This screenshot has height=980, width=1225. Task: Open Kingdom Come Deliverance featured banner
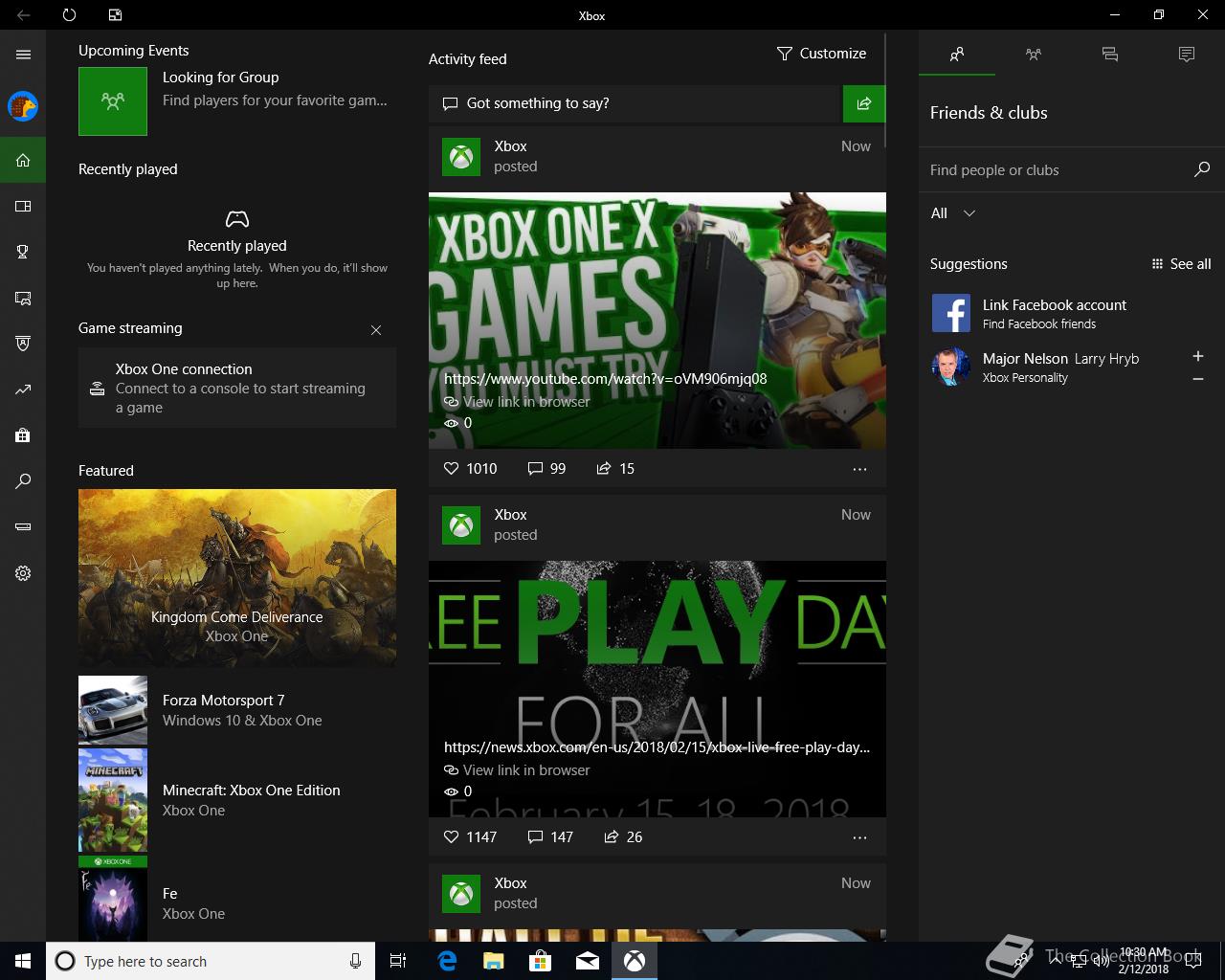point(237,578)
